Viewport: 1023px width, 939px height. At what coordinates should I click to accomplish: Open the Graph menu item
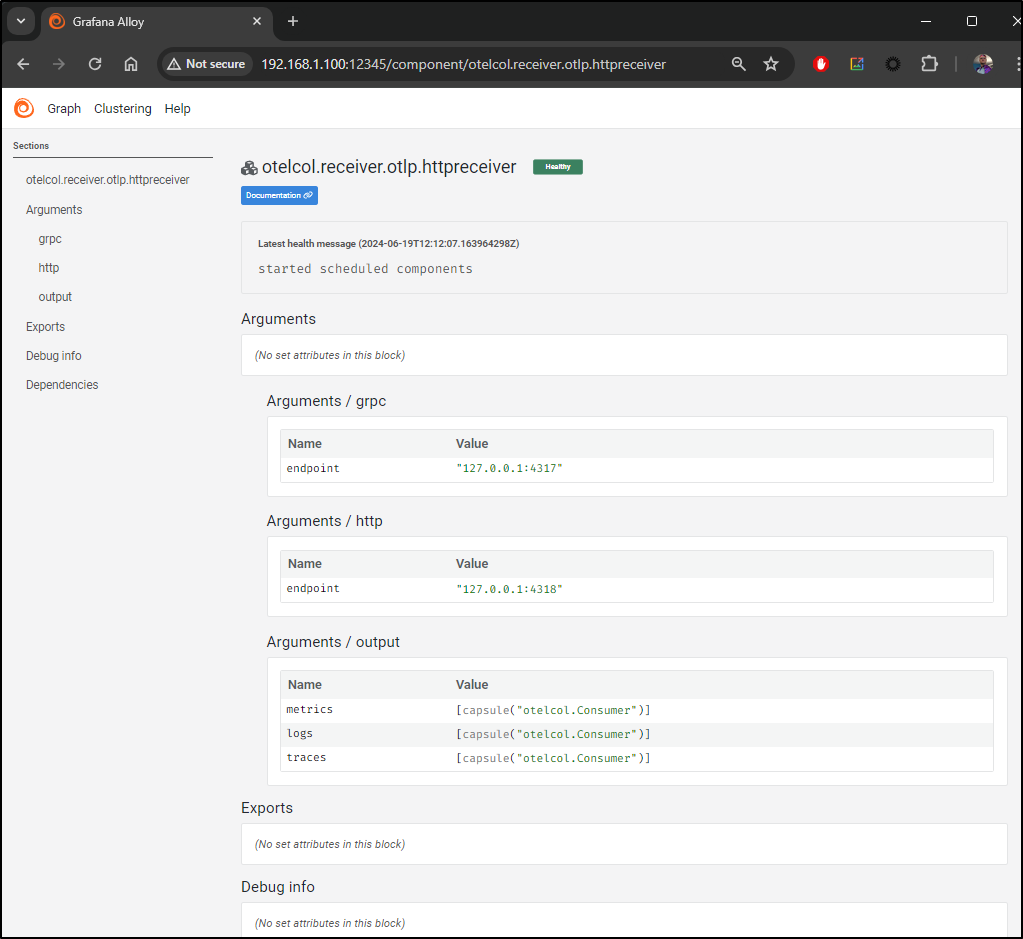pos(64,108)
